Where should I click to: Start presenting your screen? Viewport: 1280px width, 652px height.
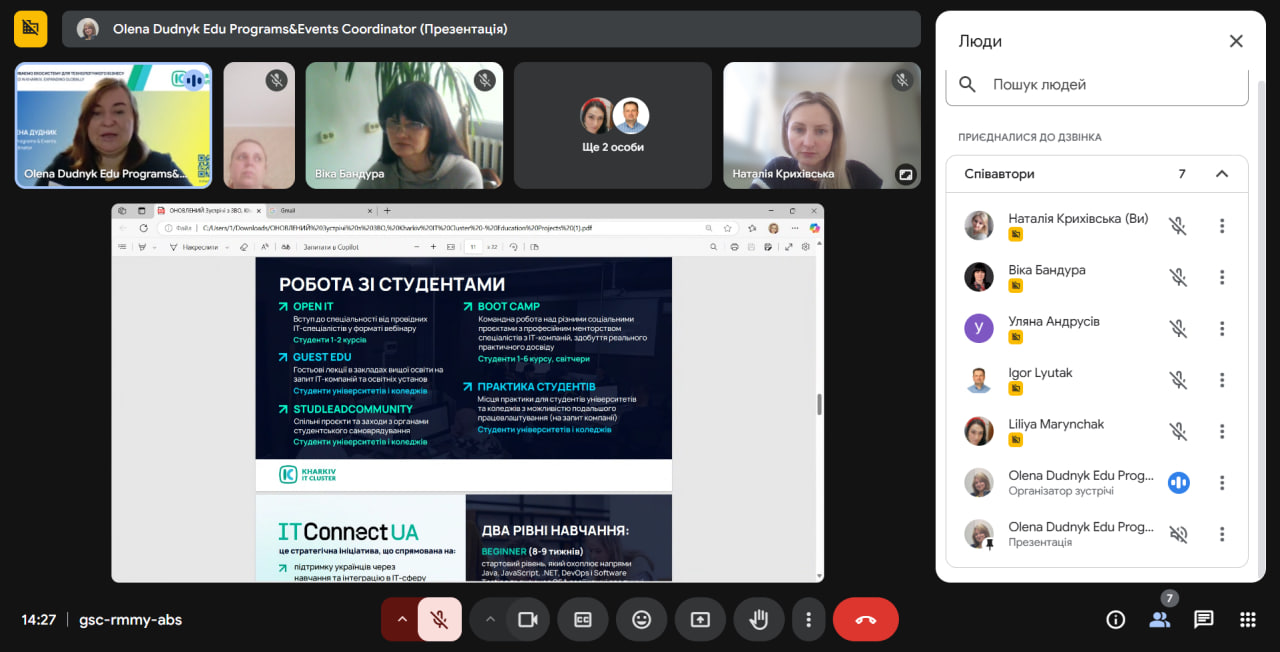point(700,619)
